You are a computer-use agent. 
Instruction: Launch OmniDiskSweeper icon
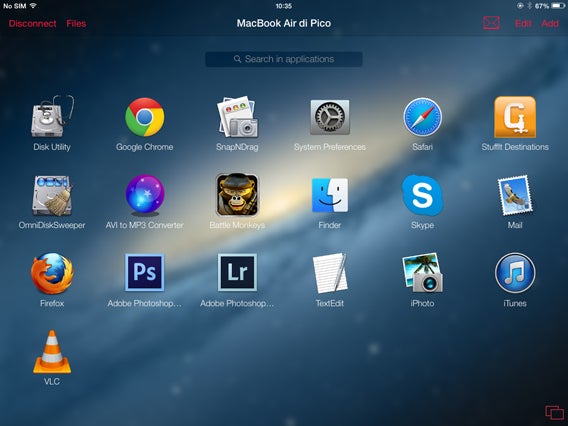[52, 196]
